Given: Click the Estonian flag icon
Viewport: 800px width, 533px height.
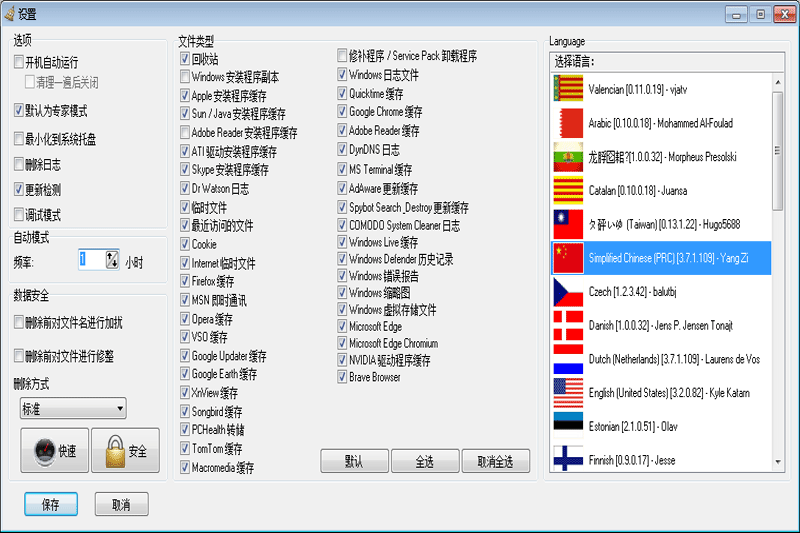Looking at the screenshot, I should point(568,426).
